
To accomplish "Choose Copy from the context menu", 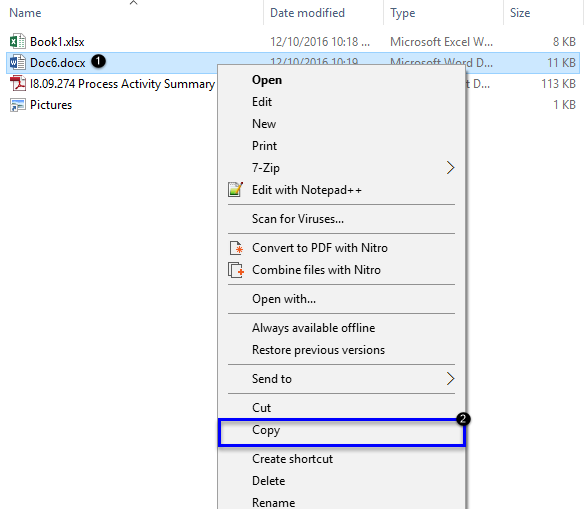I will pos(341,432).
